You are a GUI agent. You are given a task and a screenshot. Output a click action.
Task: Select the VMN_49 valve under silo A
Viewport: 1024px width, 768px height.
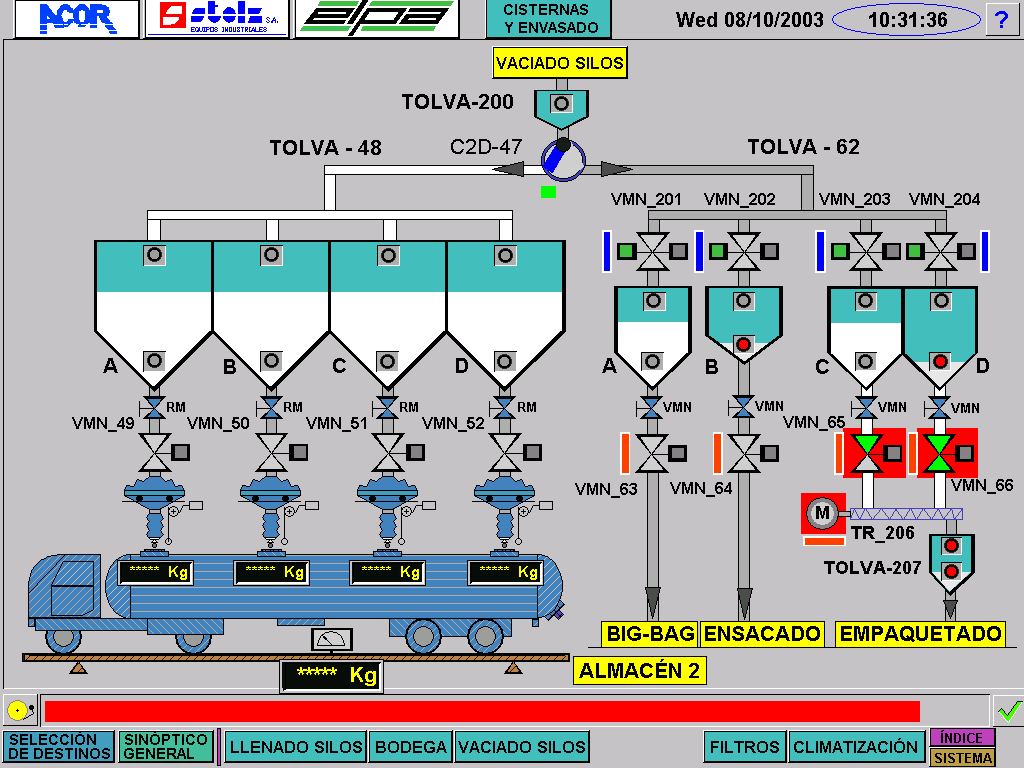tap(154, 452)
